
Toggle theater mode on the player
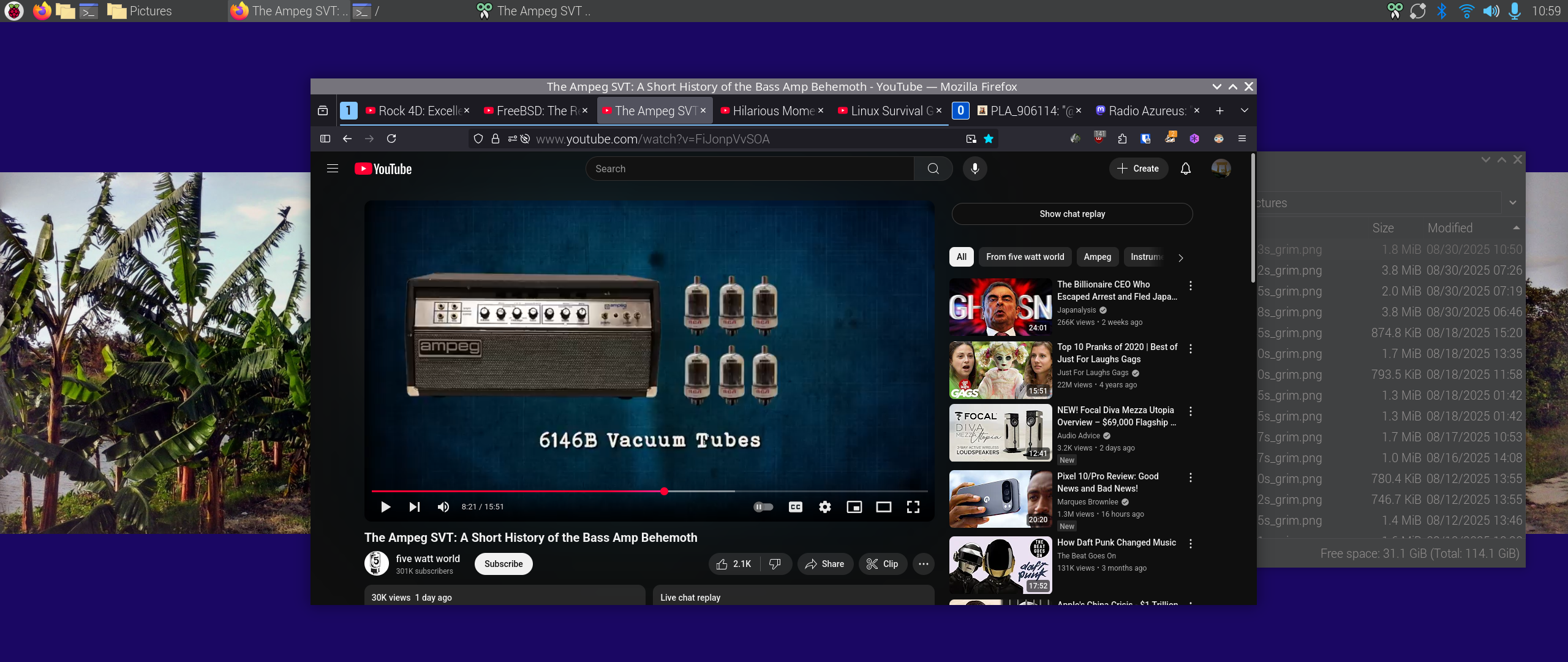click(883, 507)
